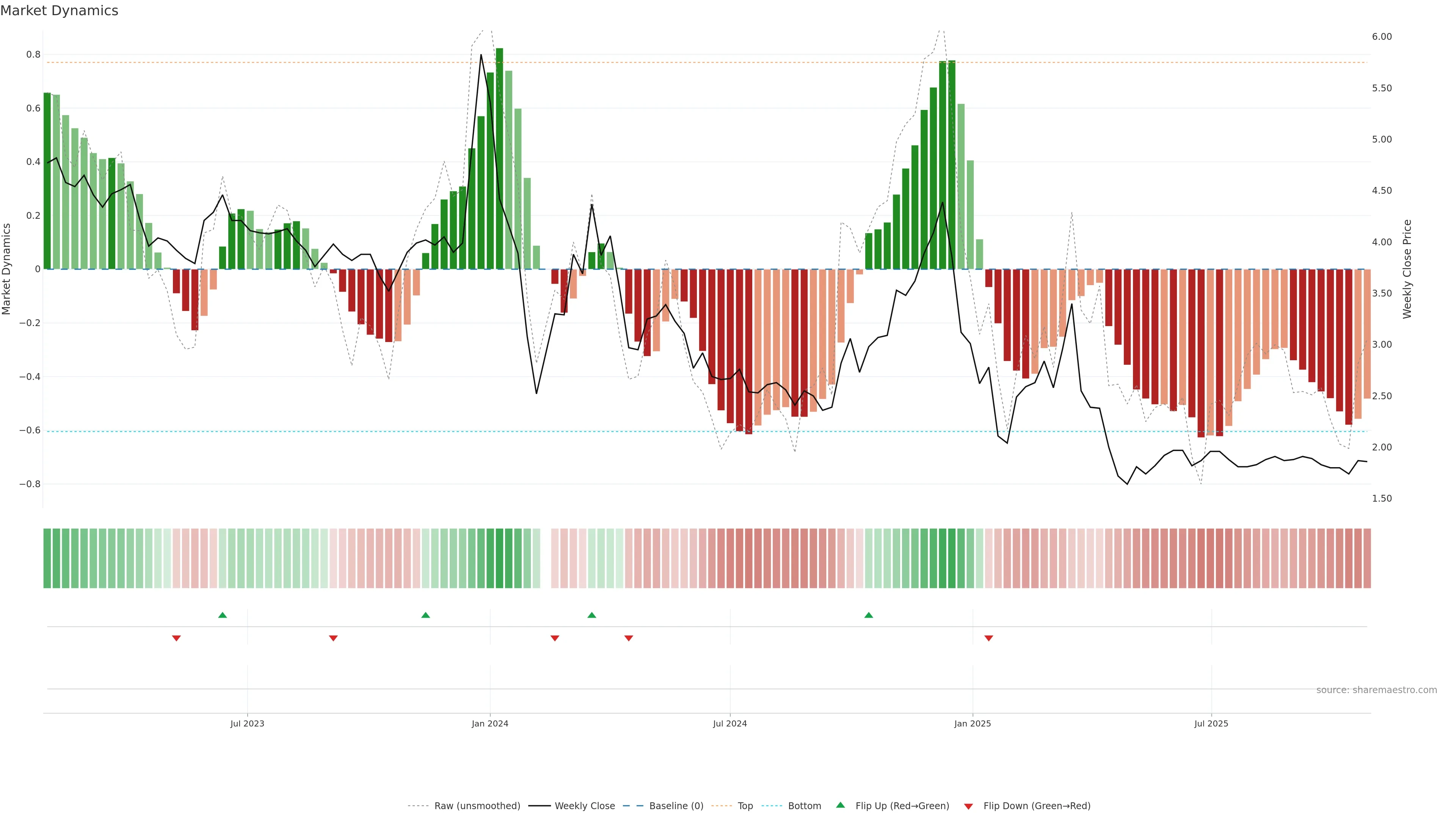Click the green flip-up marker just before Jul 2023
Viewport: 1456px width, 819px height.
[223, 615]
